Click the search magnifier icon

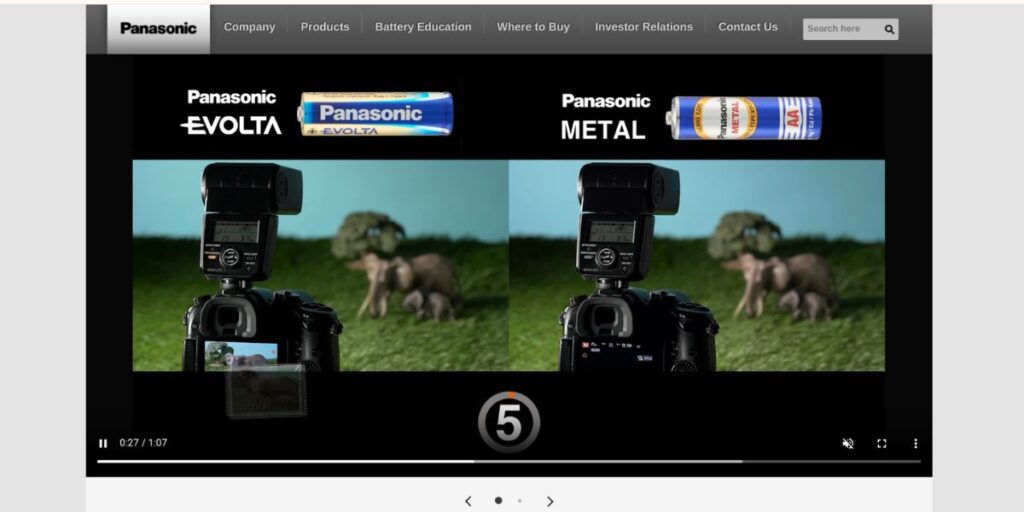coord(889,29)
